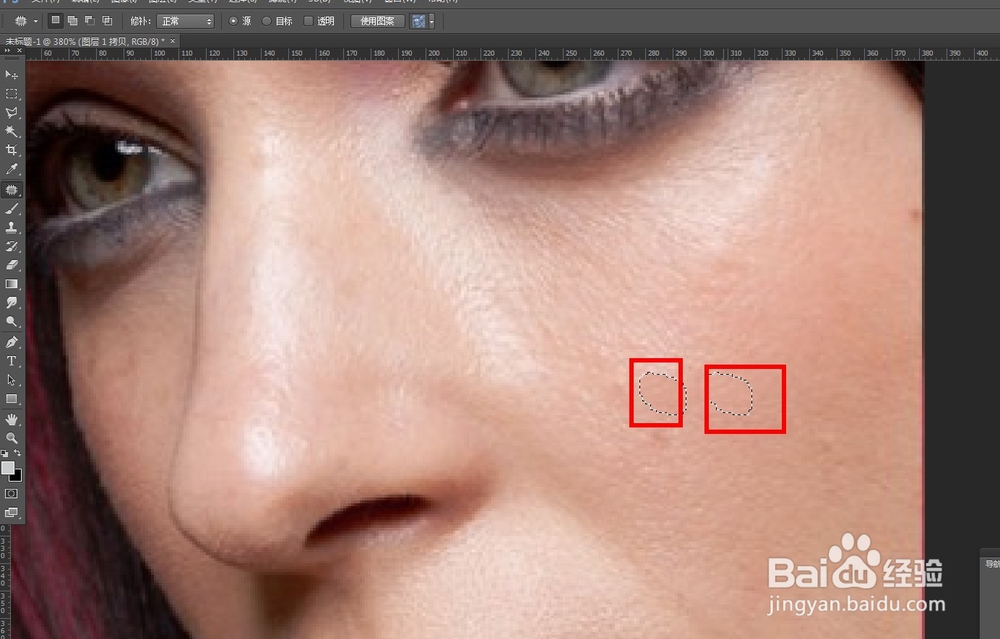This screenshot has width=1000, height=639.
Task: Select the Hand tool
Action: click(11, 420)
